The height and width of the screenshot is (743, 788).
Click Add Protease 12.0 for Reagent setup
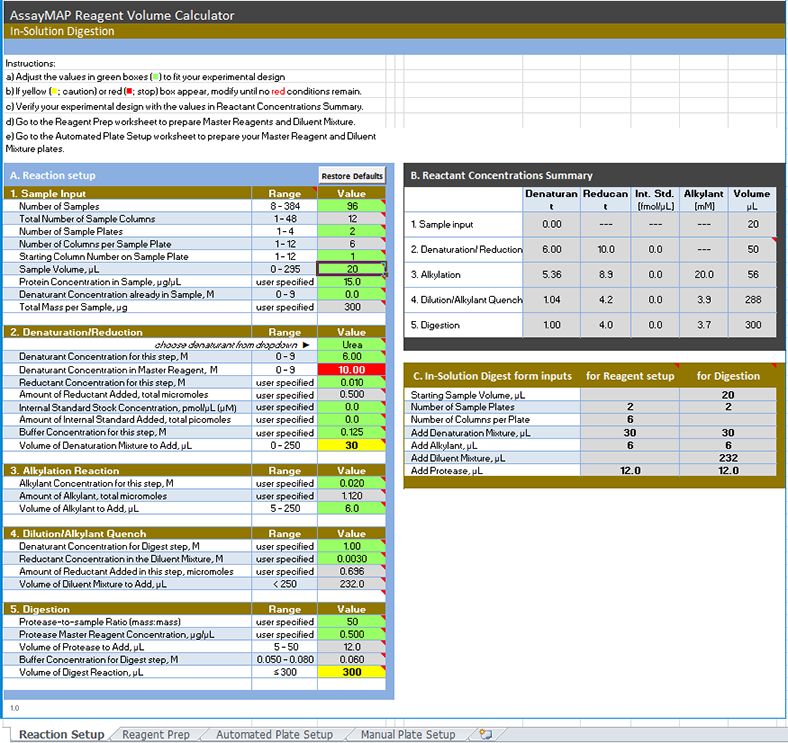pyautogui.click(x=630, y=471)
